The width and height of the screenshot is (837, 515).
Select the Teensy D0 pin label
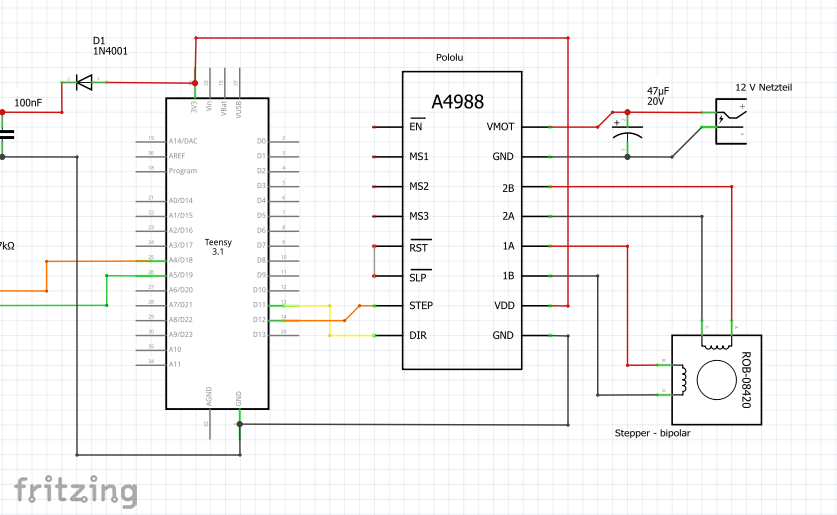[x=261, y=141]
